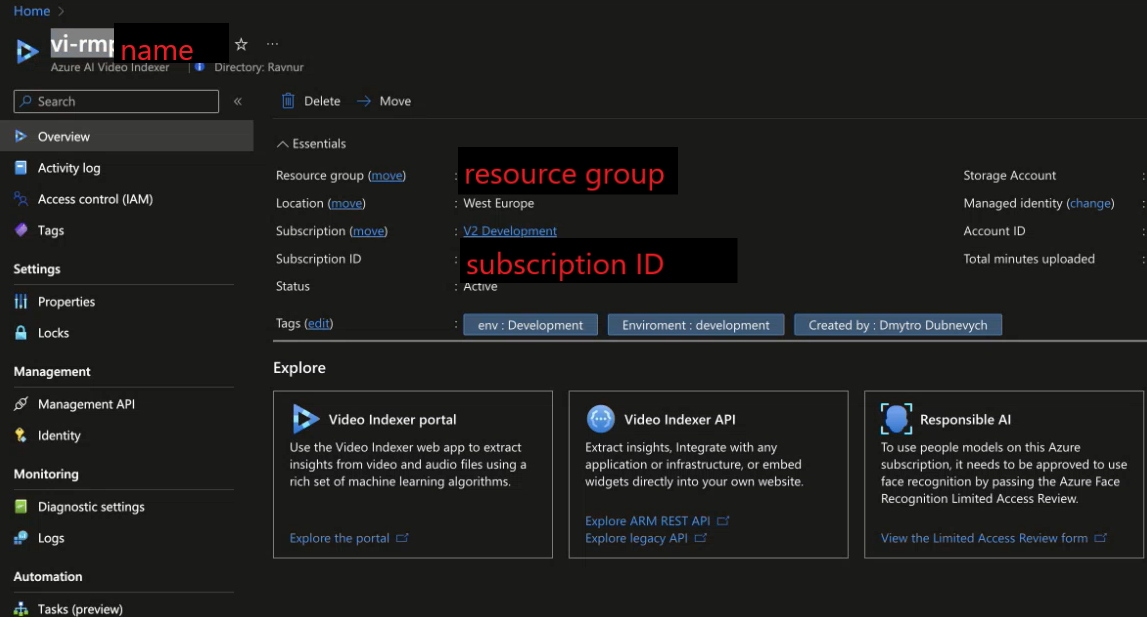The image size is (1147, 617).
Task: Open the V2 Development subscription link
Action: pyautogui.click(x=510, y=231)
